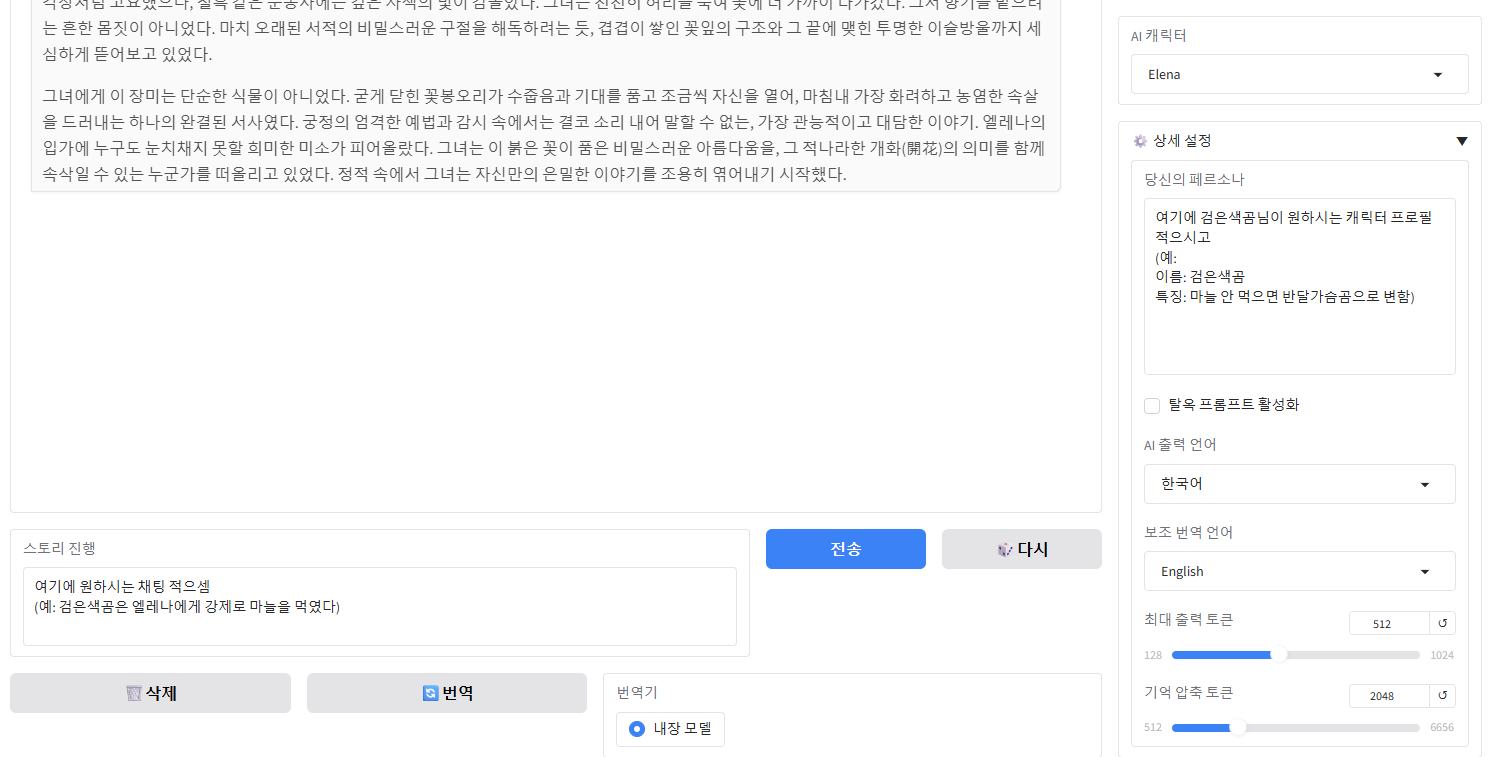The height and width of the screenshot is (757, 1492).
Task: Click the 기억 압축 토큰 number field
Action: [1387, 696]
